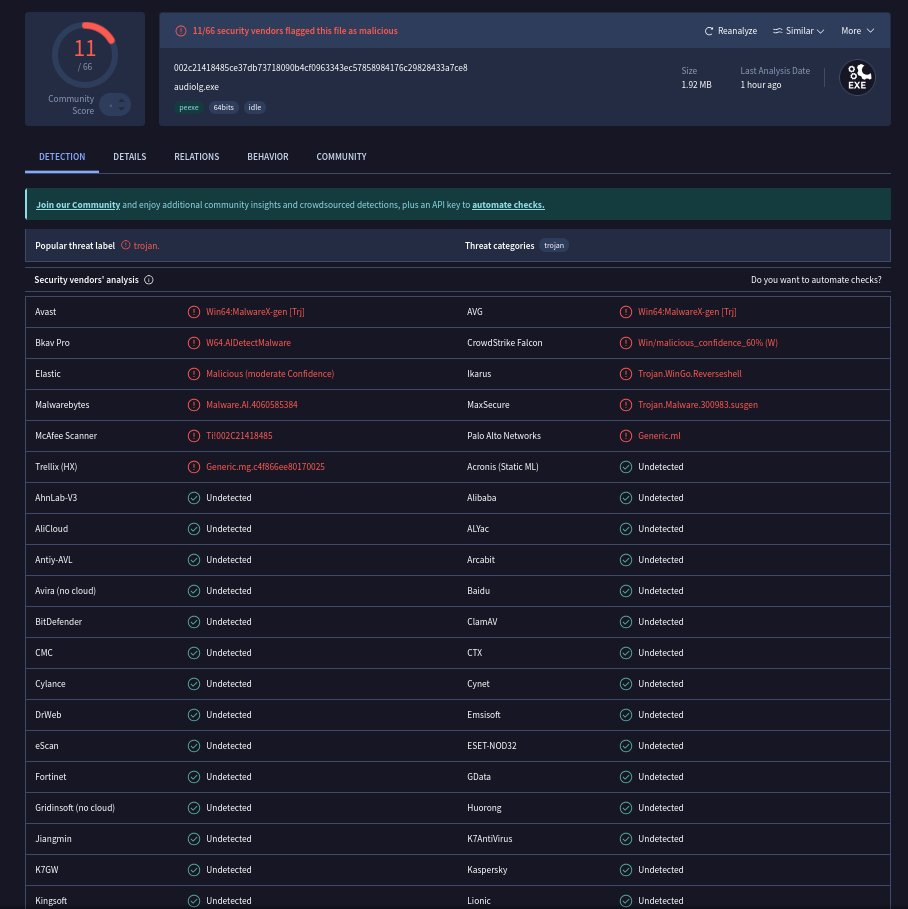Click the 64bits tag
The width and height of the screenshot is (908, 909).
(x=223, y=107)
